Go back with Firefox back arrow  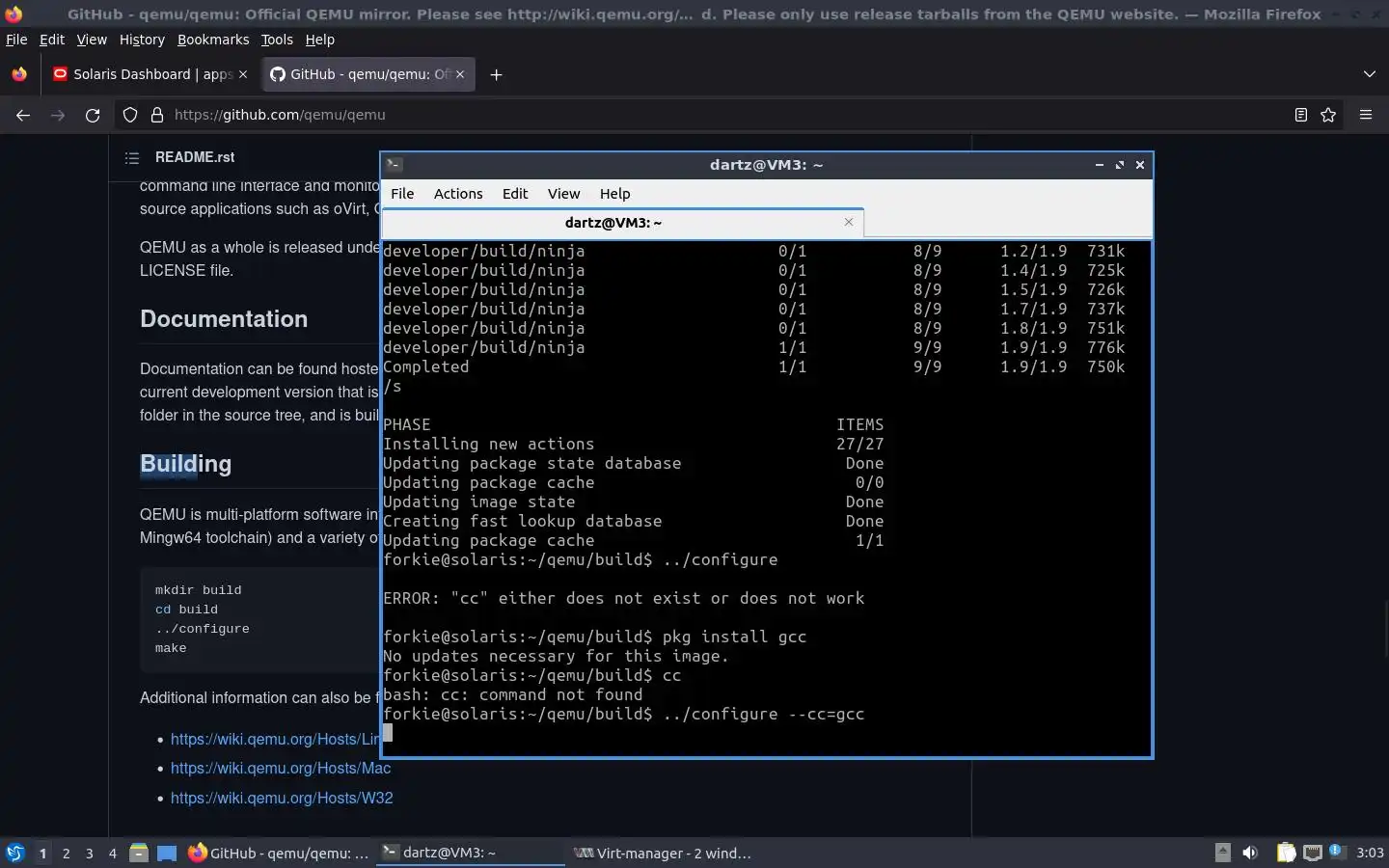[x=23, y=115]
